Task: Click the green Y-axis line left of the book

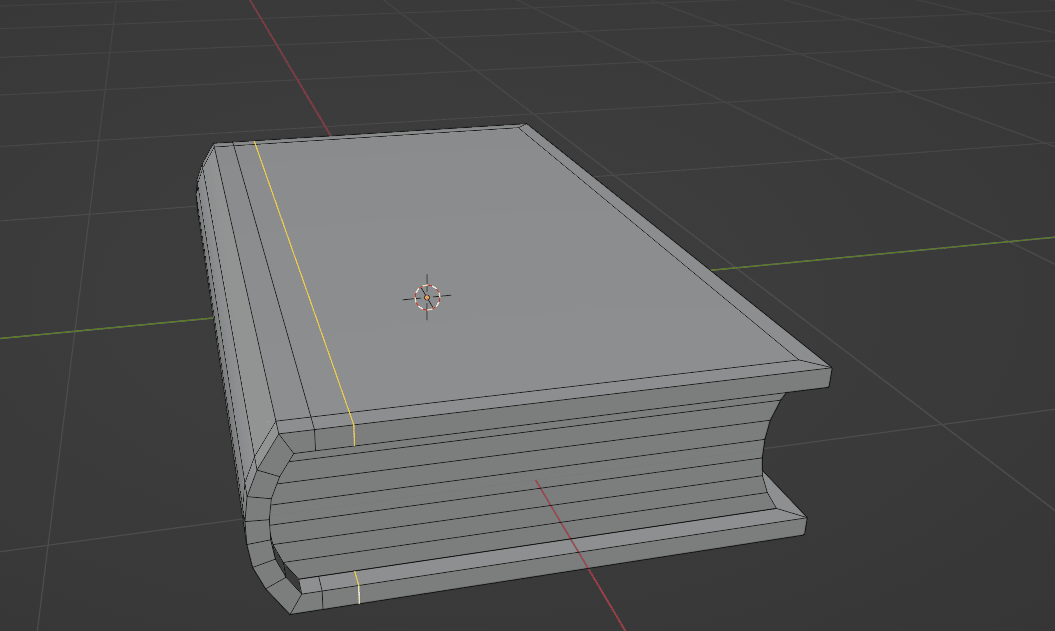Action: [x=100, y=328]
